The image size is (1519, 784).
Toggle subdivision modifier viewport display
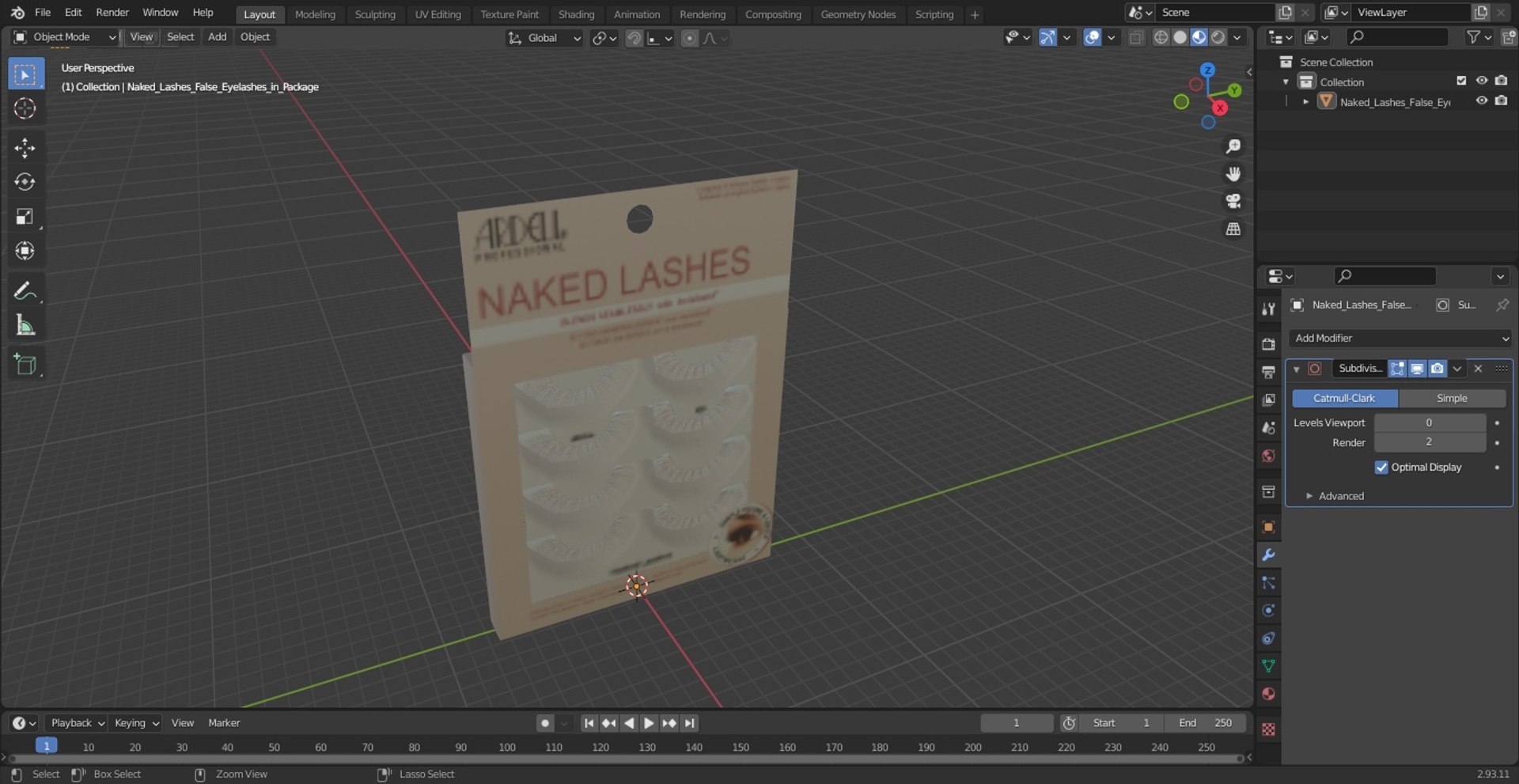[x=1418, y=369]
